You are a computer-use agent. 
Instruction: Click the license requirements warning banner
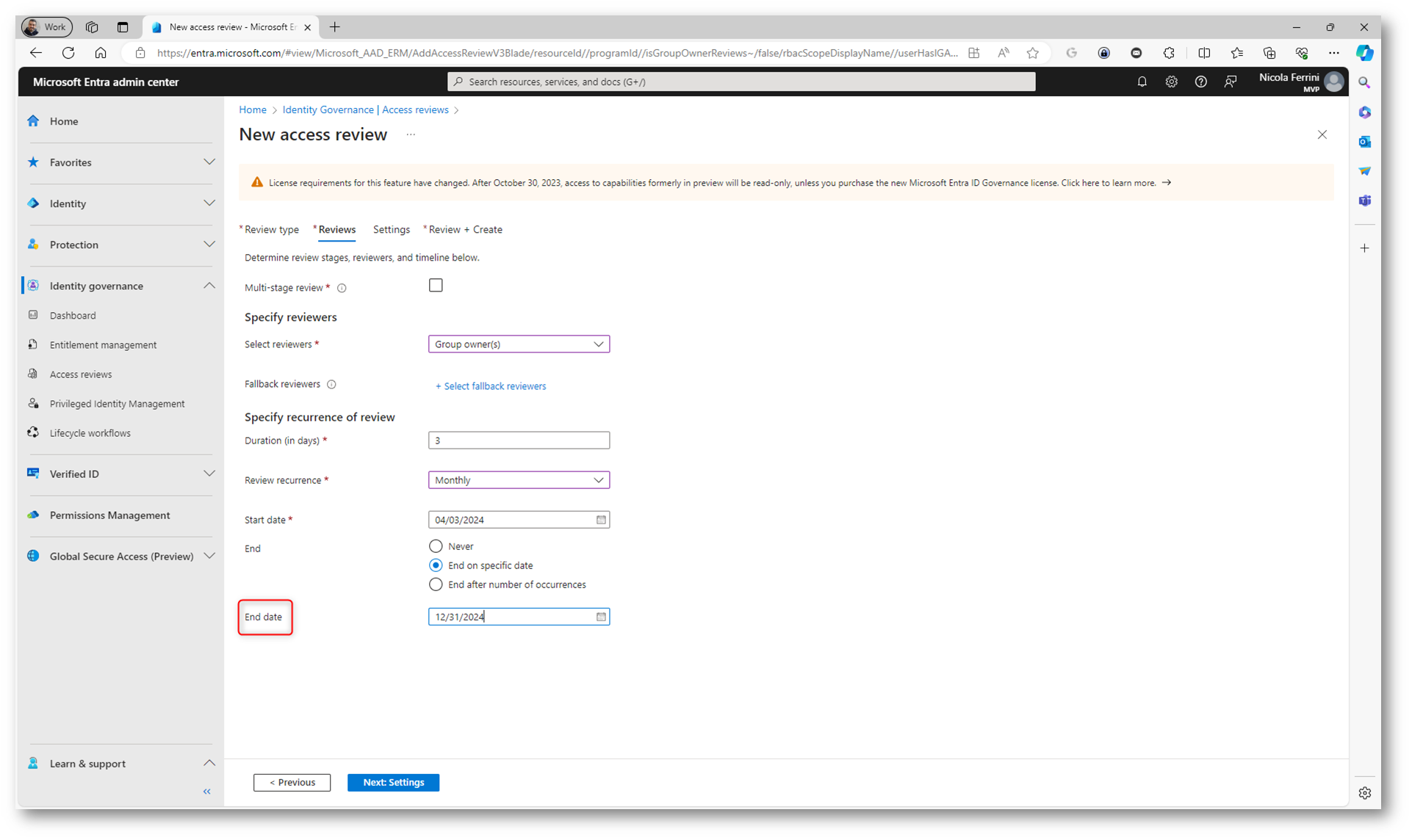coord(786,183)
